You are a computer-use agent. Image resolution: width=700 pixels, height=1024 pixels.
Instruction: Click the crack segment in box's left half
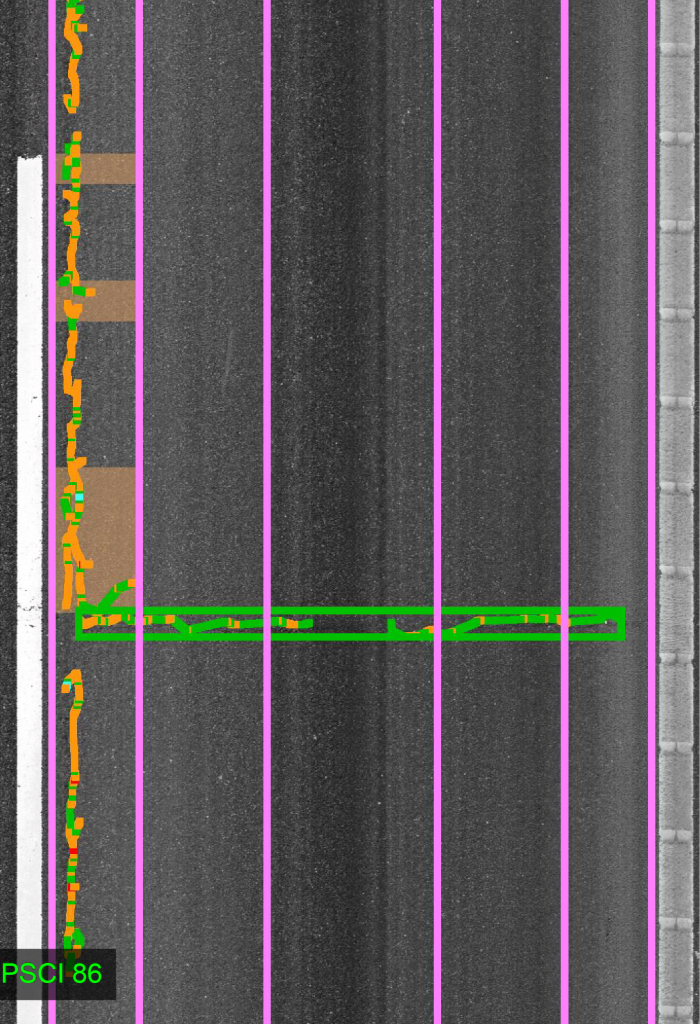[x=200, y=623]
